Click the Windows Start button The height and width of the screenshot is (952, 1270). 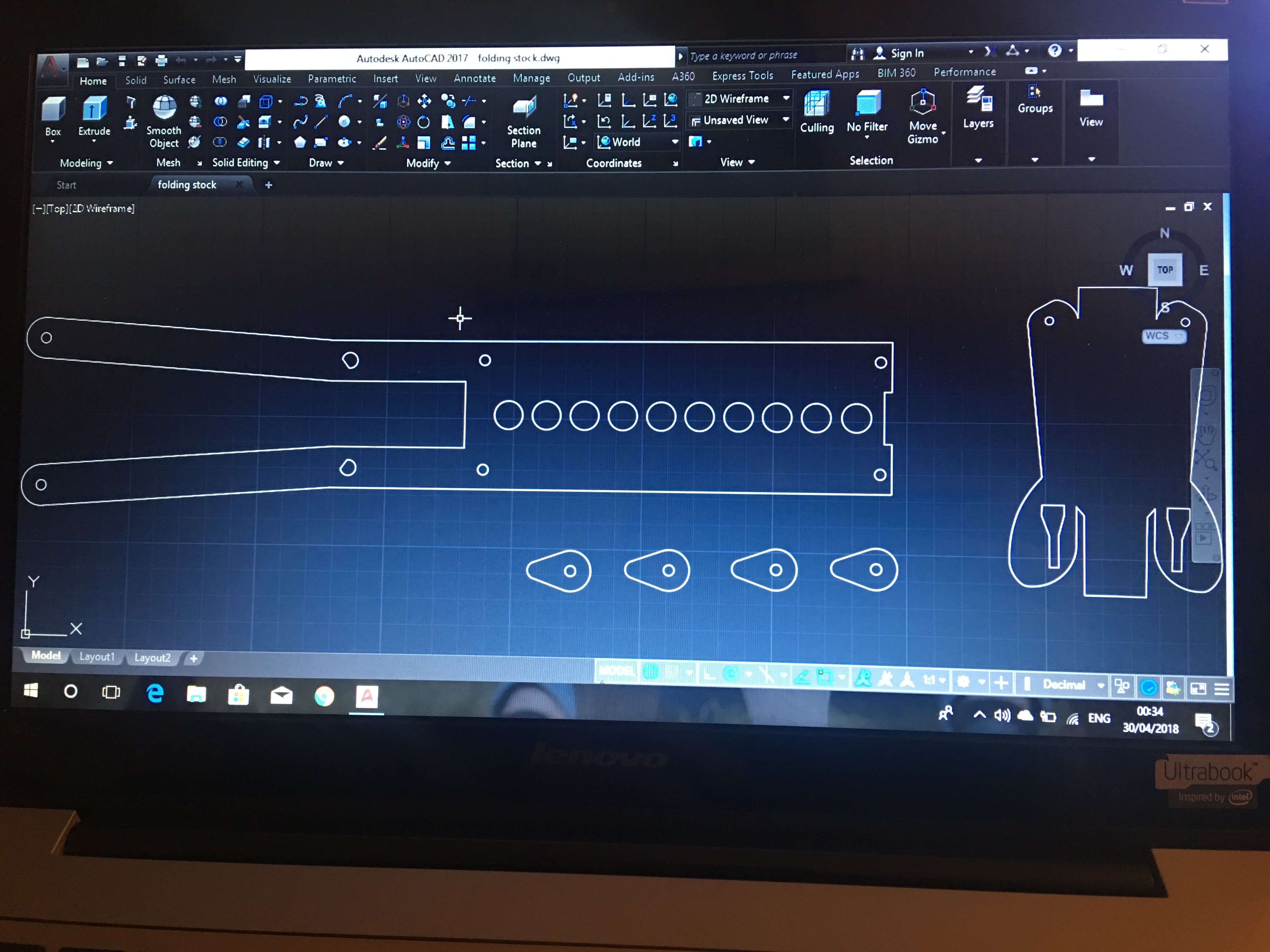coord(31,690)
